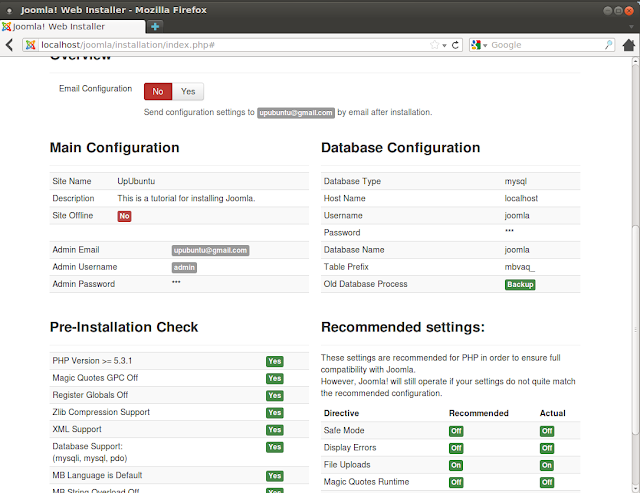Click the Admin Email upubuntu@gmail.com badge
This screenshot has width=640, height=493.
tap(211, 250)
